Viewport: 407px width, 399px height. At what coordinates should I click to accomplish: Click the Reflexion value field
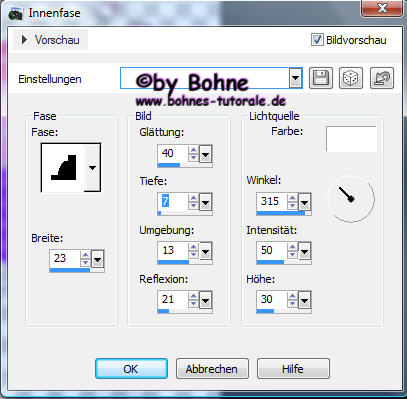point(173,300)
